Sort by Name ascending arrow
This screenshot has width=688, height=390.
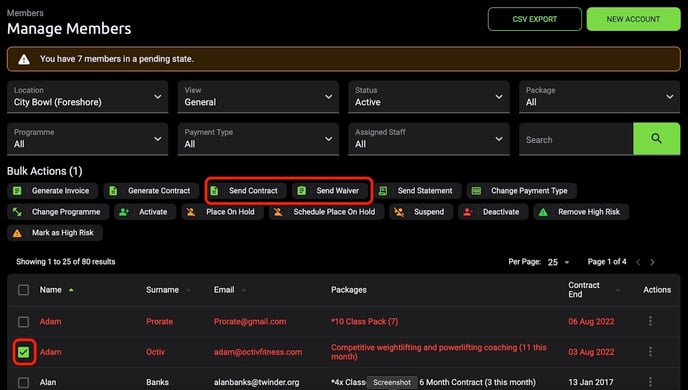[71, 290]
